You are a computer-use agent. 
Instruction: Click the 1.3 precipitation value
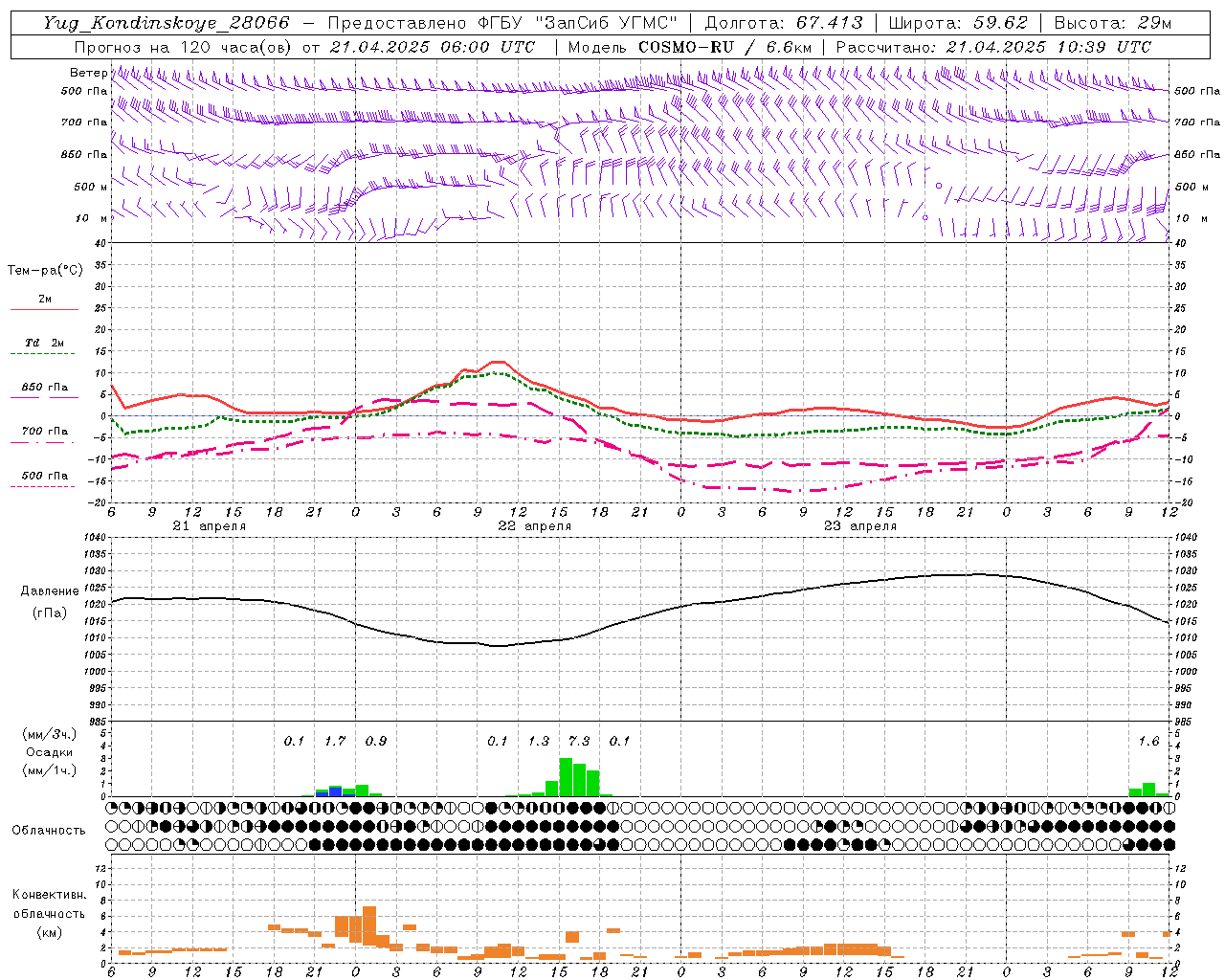point(539,741)
